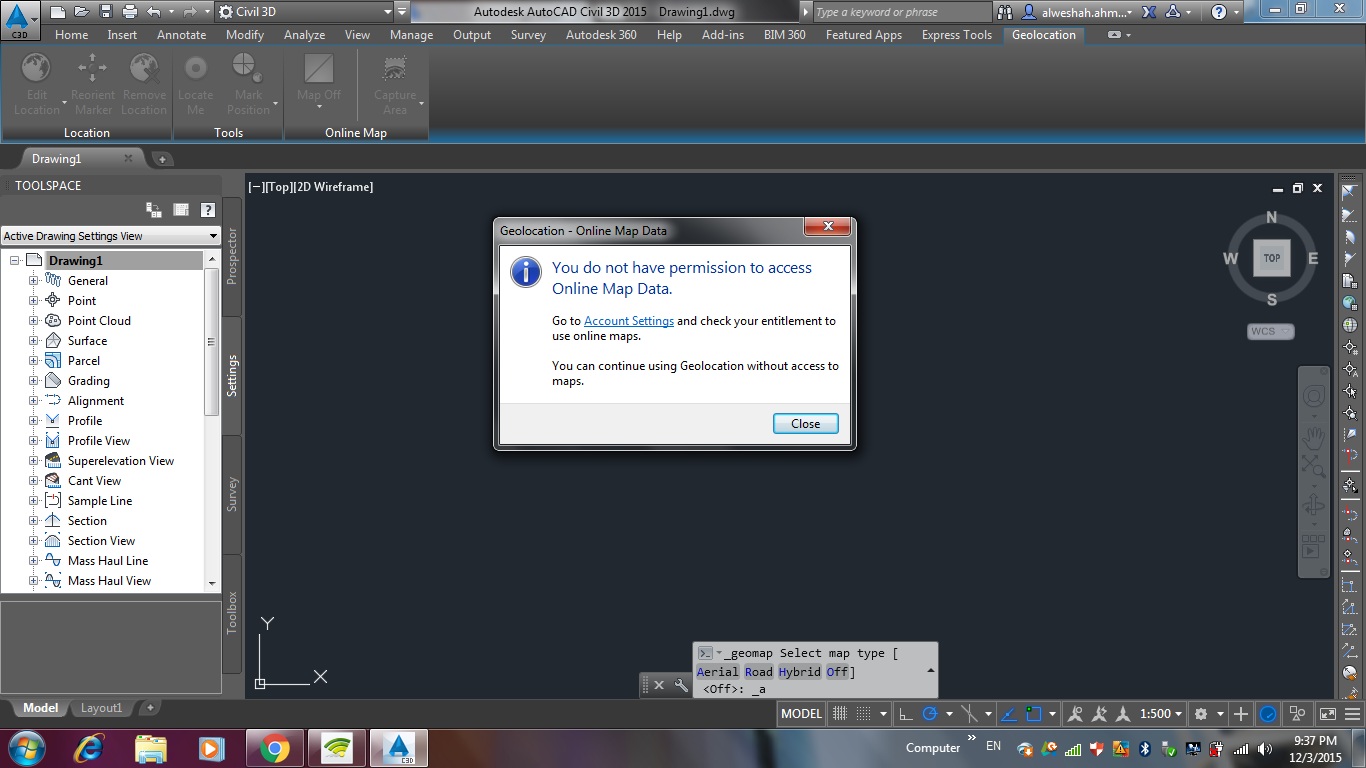The image size is (1366, 768).
Task: Launch Google Chrome from the taskbar
Action: pos(275,747)
